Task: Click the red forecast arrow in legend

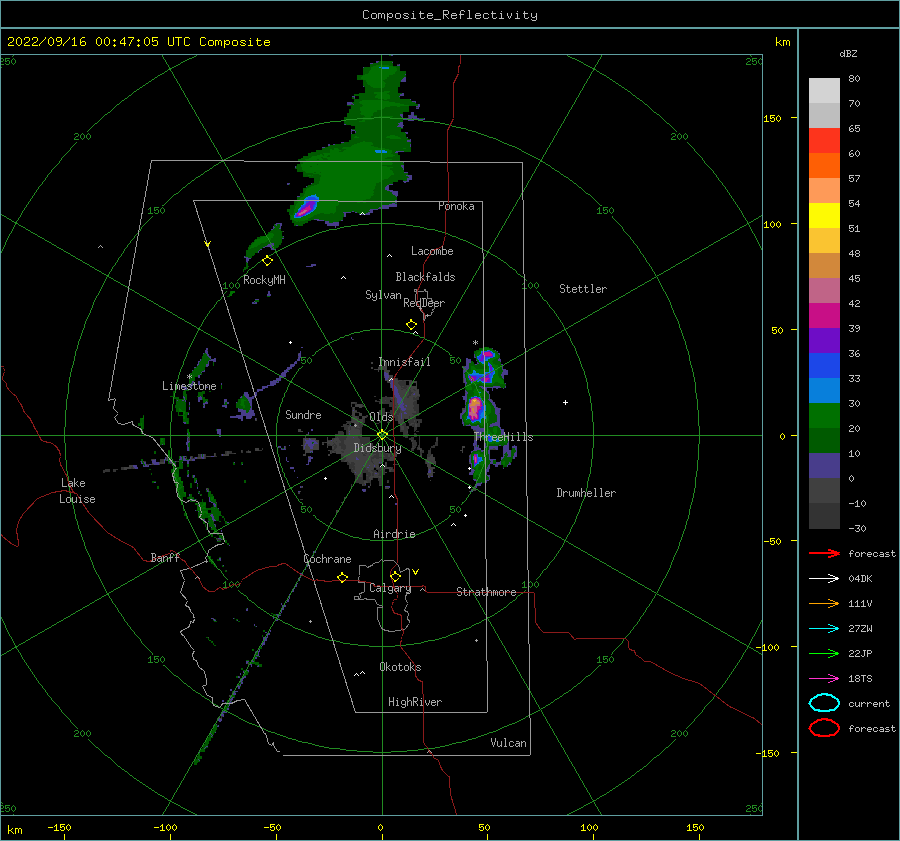Action: click(x=824, y=553)
